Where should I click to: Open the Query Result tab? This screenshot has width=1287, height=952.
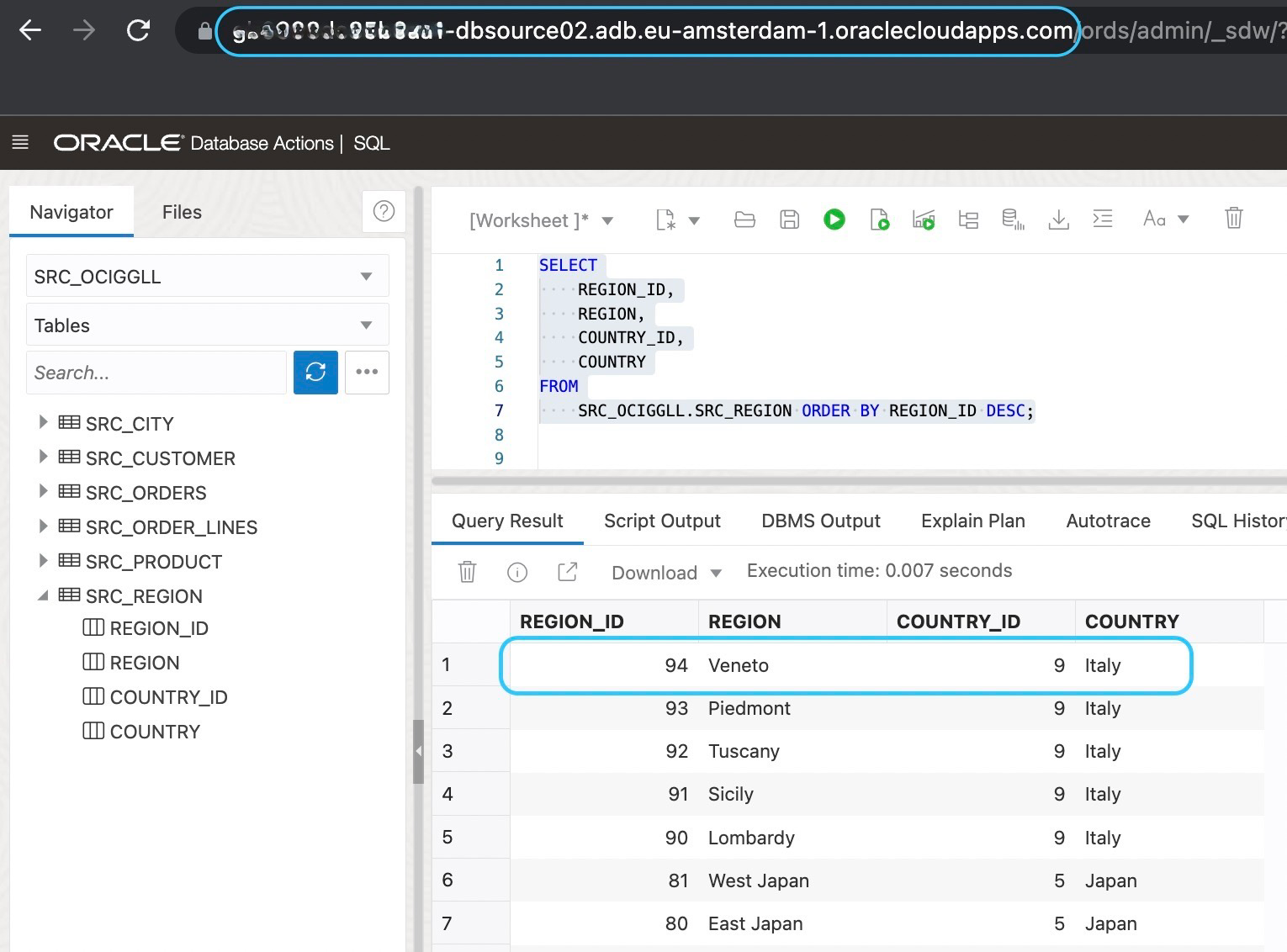point(507,521)
